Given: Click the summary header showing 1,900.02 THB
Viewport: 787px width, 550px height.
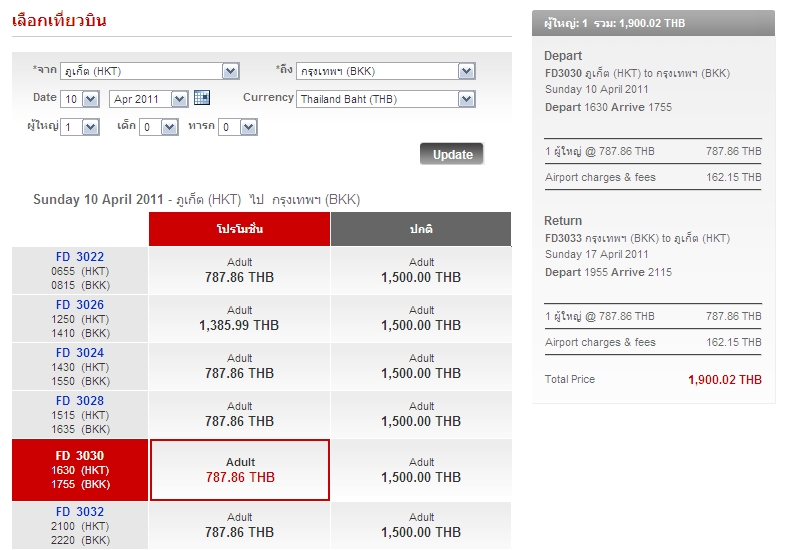Looking at the screenshot, I should (653, 23).
